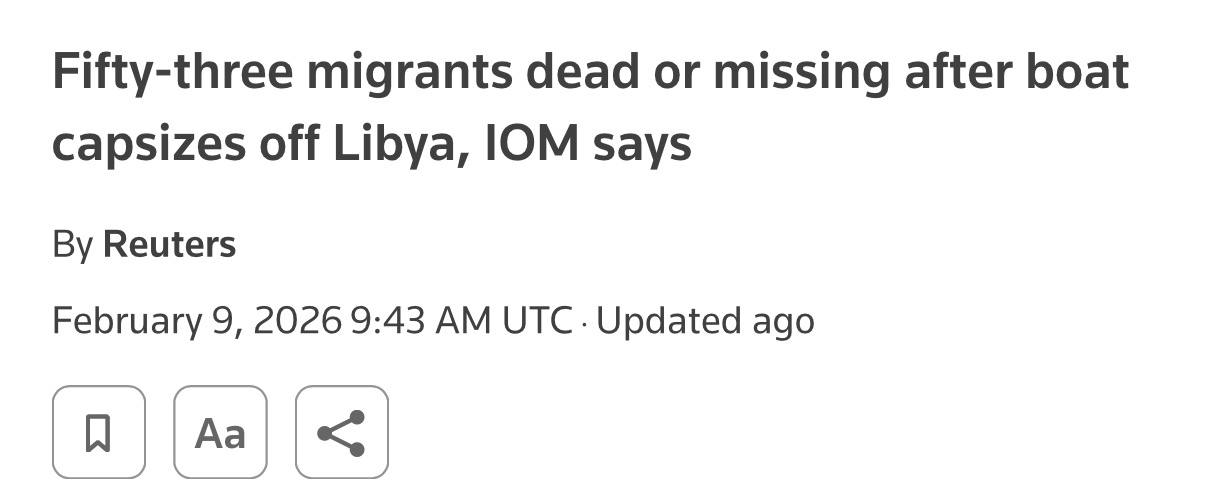Click the share icon button
Viewport: 1206px width, 501px height.
[341, 432]
